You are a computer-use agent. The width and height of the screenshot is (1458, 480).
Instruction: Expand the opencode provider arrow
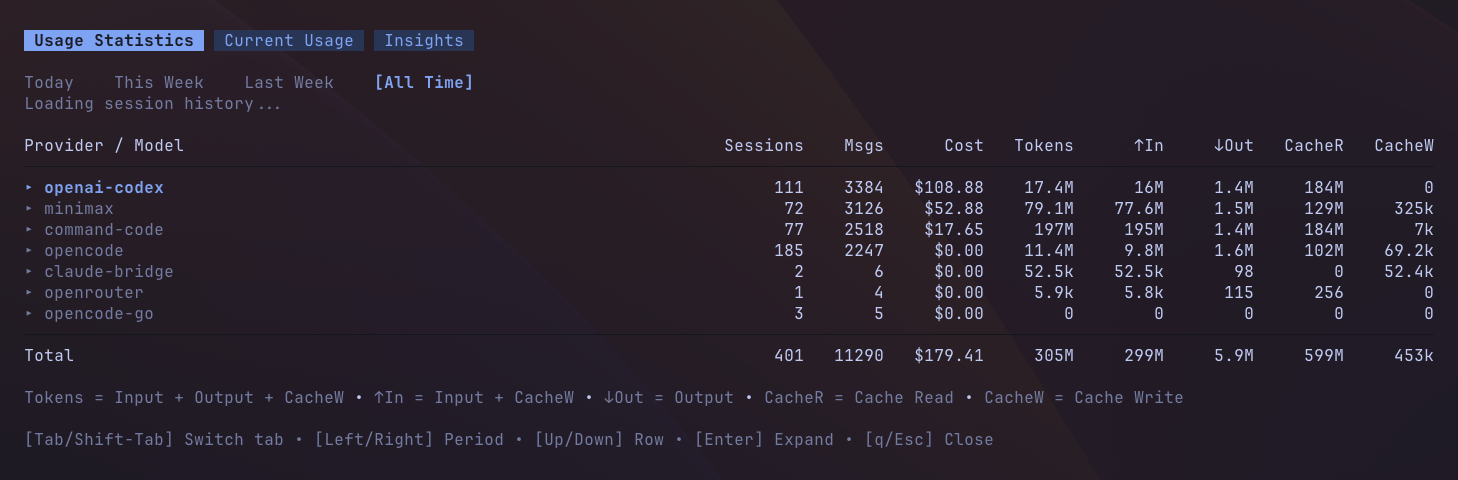click(x=29, y=251)
